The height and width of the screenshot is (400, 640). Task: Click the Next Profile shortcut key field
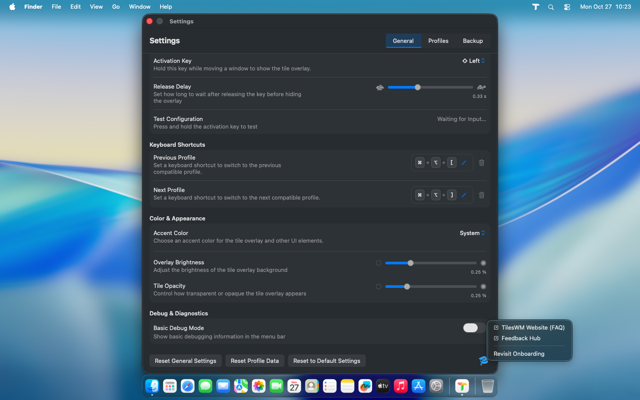point(442,195)
